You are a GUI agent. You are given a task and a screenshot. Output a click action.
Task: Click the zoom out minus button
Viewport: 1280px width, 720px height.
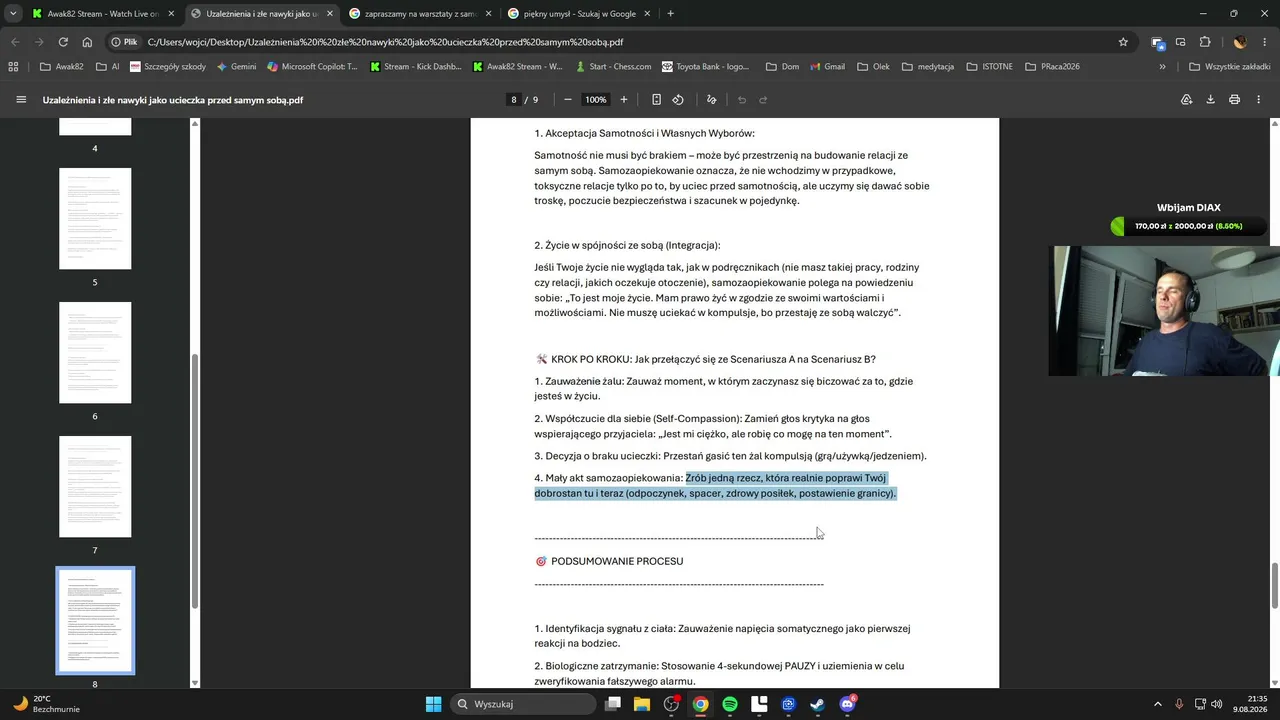pyautogui.click(x=568, y=100)
